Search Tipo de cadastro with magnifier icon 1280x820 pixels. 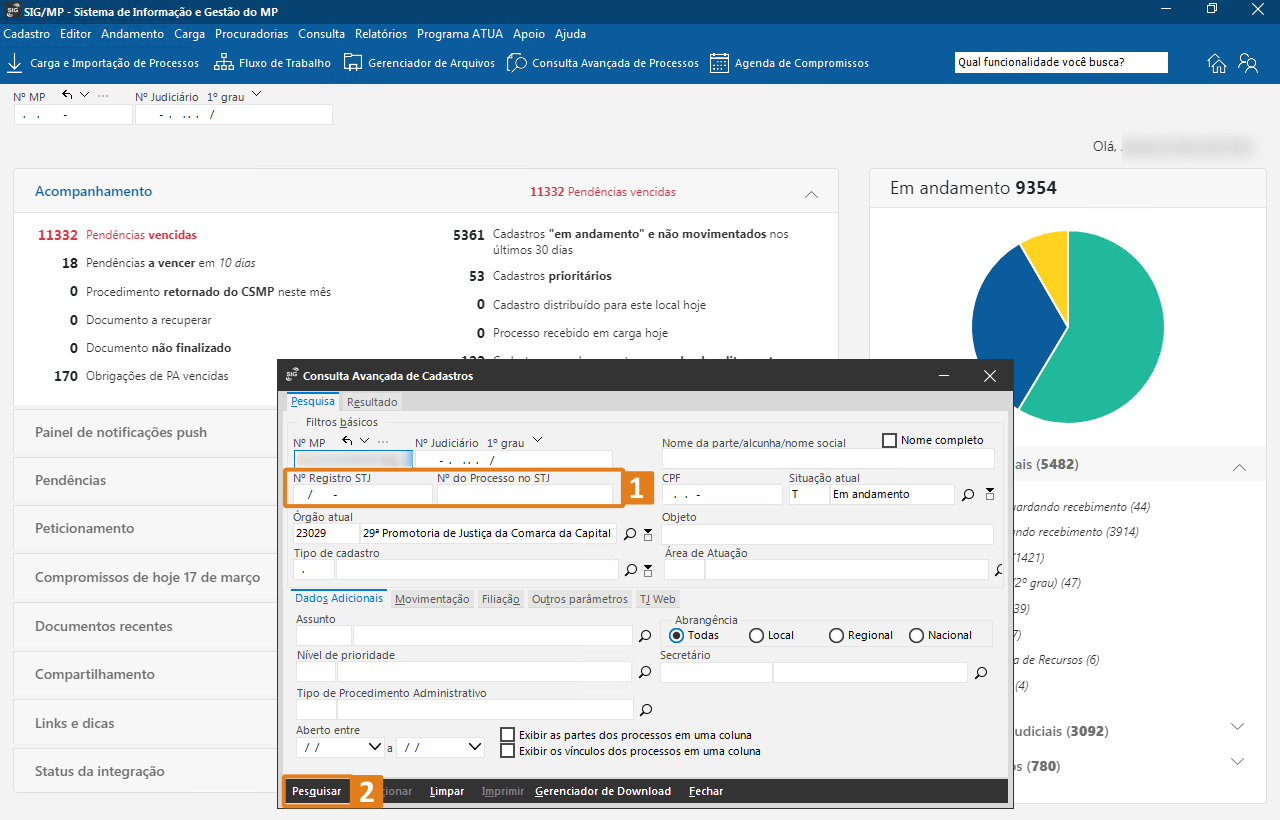[x=630, y=570]
